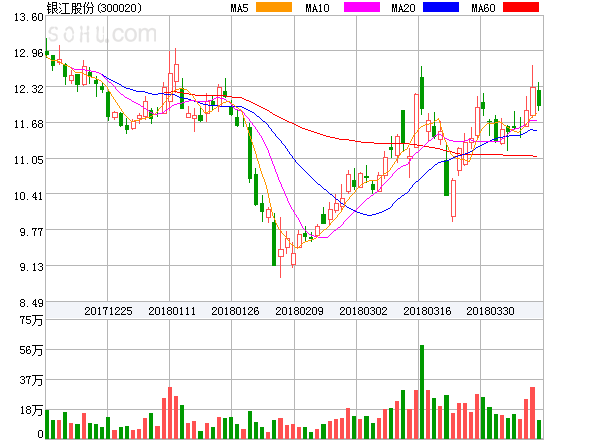Click the 8.49 price axis label
The height and width of the screenshot is (440, 600).
(31, 303)
